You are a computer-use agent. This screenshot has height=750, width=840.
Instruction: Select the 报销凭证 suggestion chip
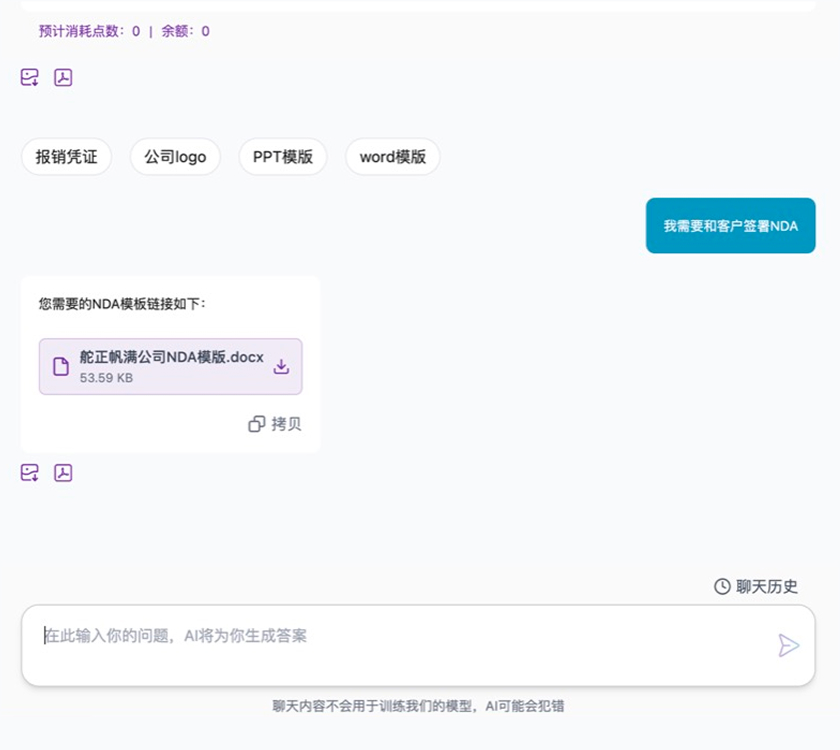pyautogui.click(x=67, y=157)
